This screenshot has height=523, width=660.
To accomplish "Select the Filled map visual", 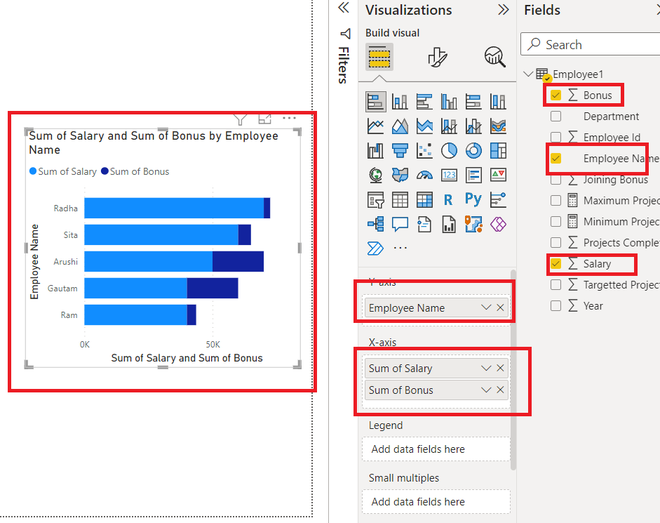I will click(400, 175).
